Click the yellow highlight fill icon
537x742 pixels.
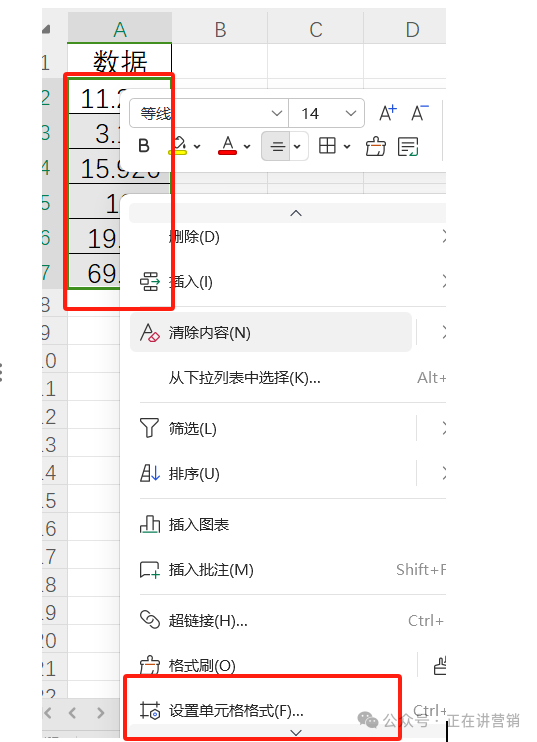(178, 146)
